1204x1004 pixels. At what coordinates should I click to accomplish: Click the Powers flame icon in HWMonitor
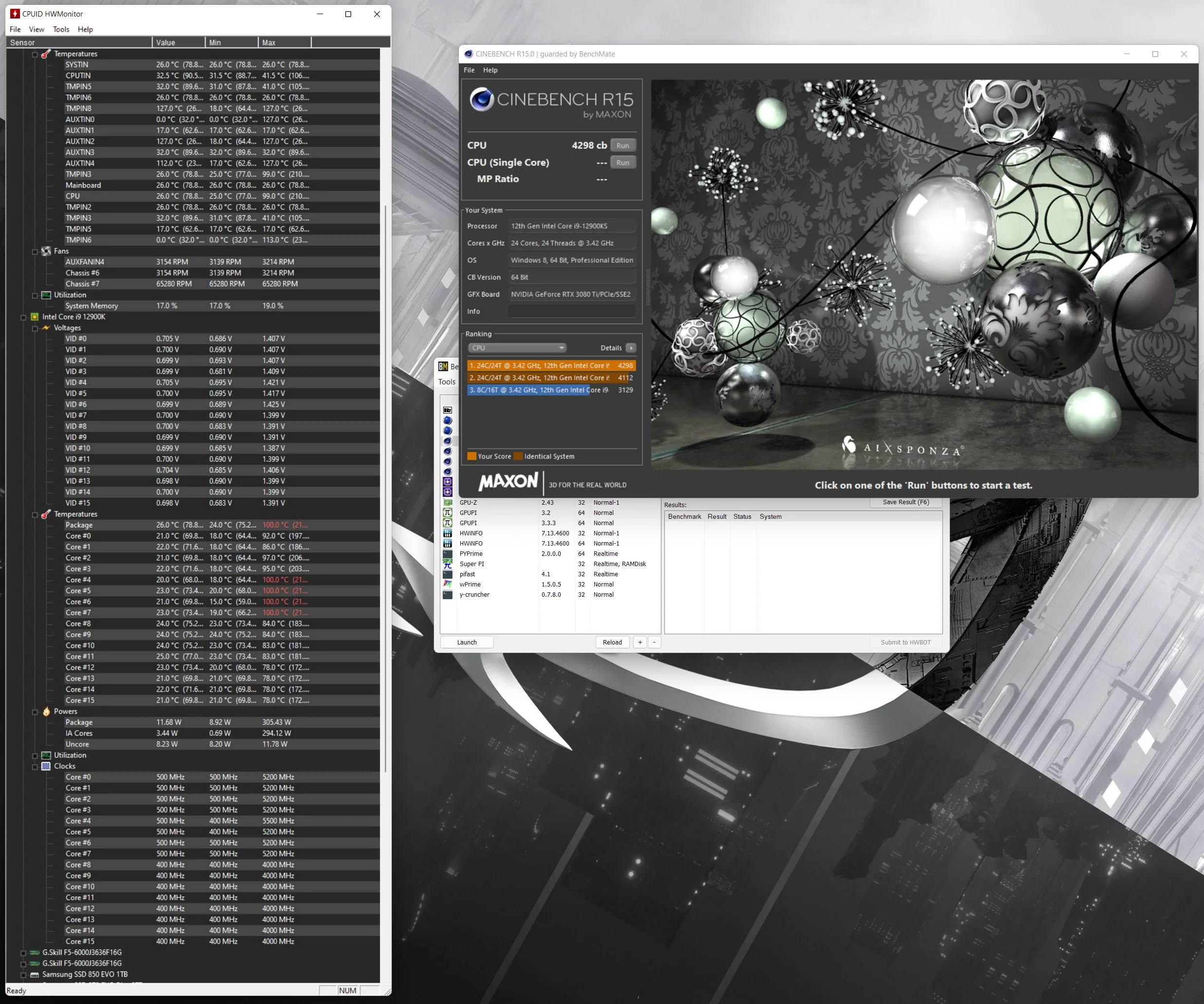click(x=46, y=712)
